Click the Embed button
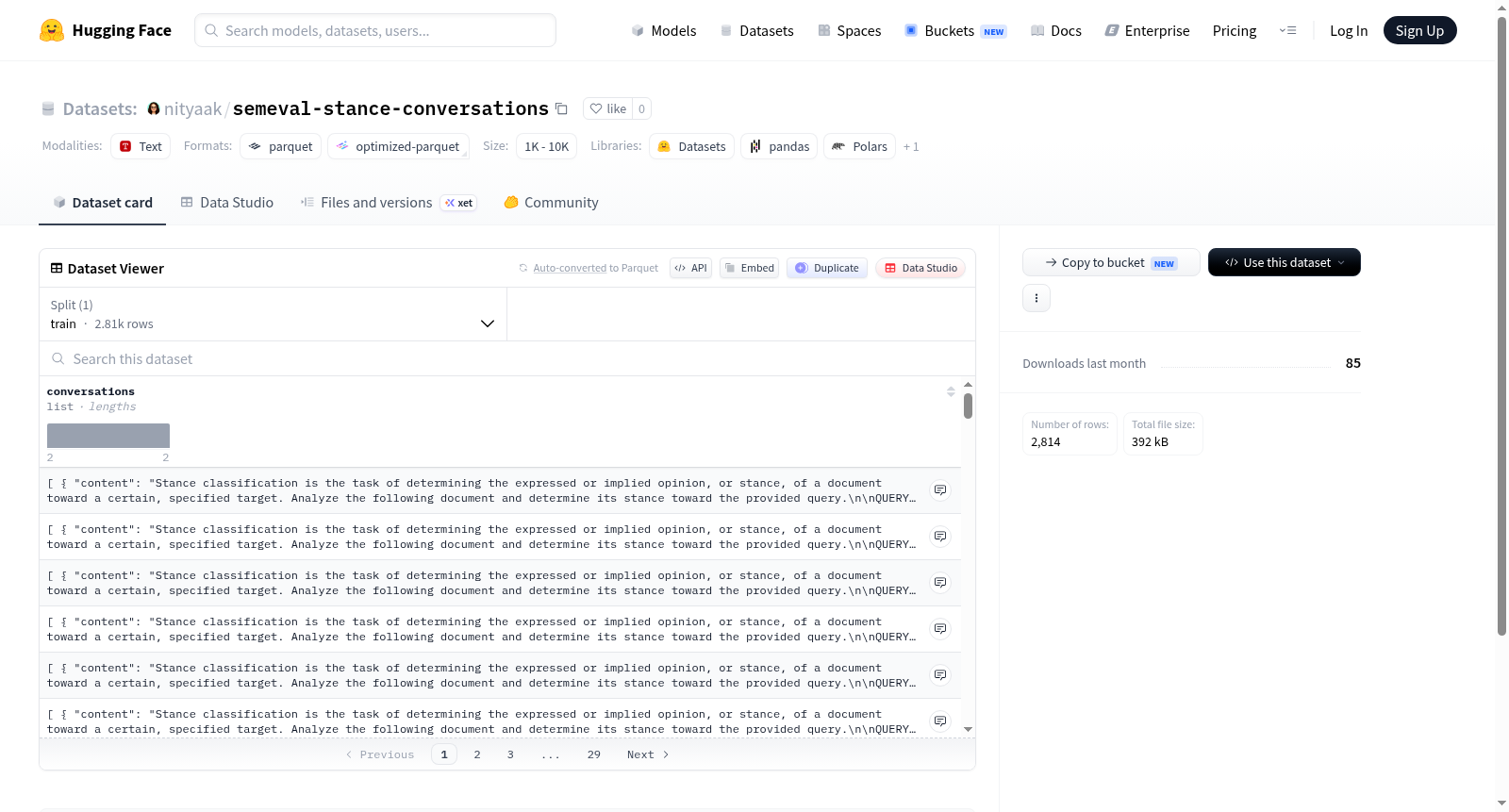This screenshot has height=812, width=1509. [x=750, y=268]
